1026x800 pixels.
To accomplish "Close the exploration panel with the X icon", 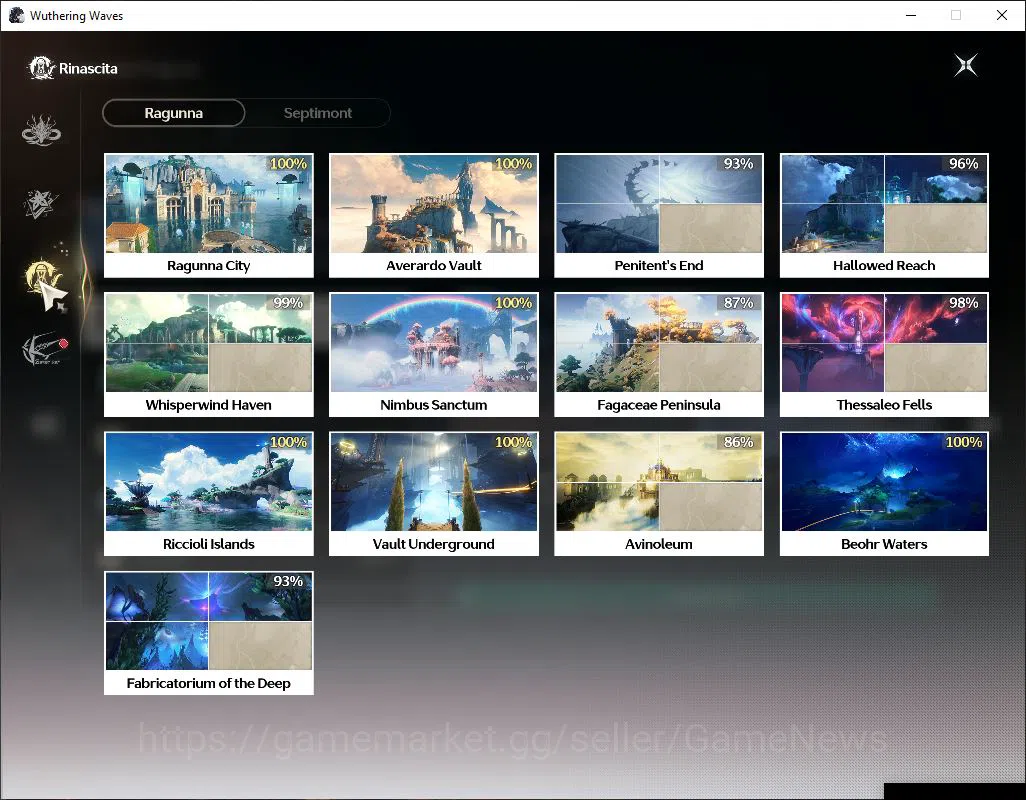I will tap(966, 65).
